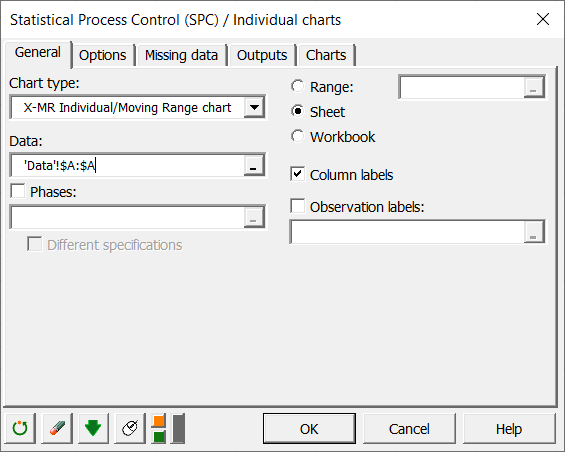This screenshot has width=565, height=452.
Task: Click the Range output range selector icon
Action: pyautogui.click(x=534, y=87)
